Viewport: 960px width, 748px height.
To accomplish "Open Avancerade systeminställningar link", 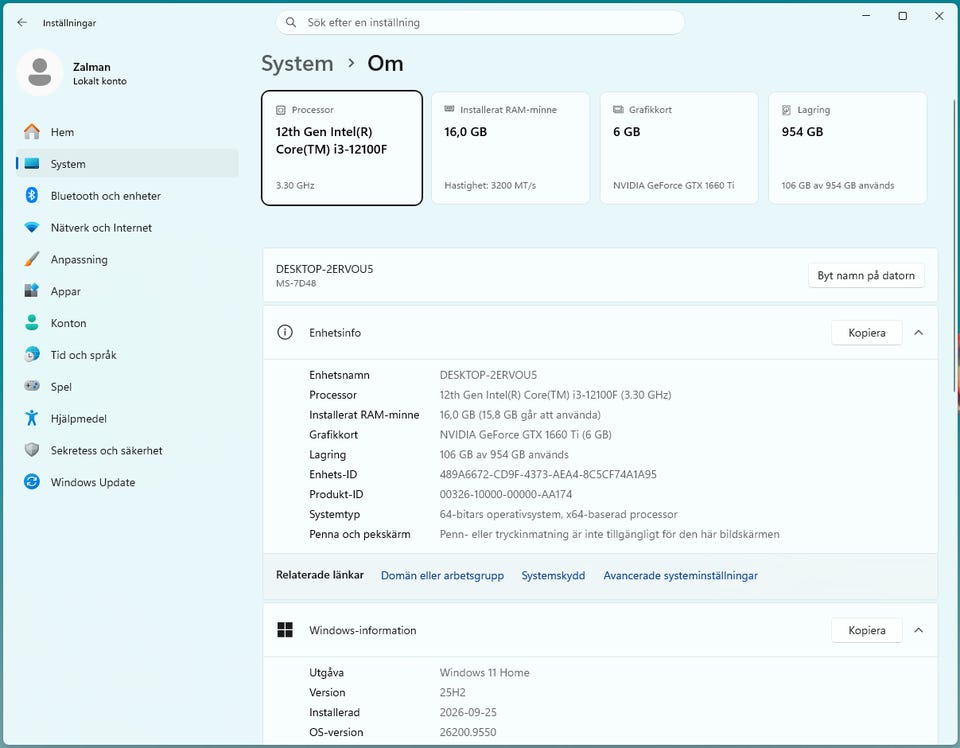I will click(680, 575).
